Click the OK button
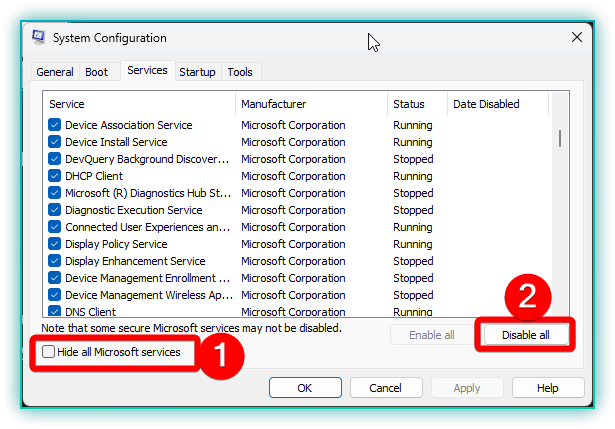Image resolution: width=615 pixels, height=429 pixels. coord(305,388)
